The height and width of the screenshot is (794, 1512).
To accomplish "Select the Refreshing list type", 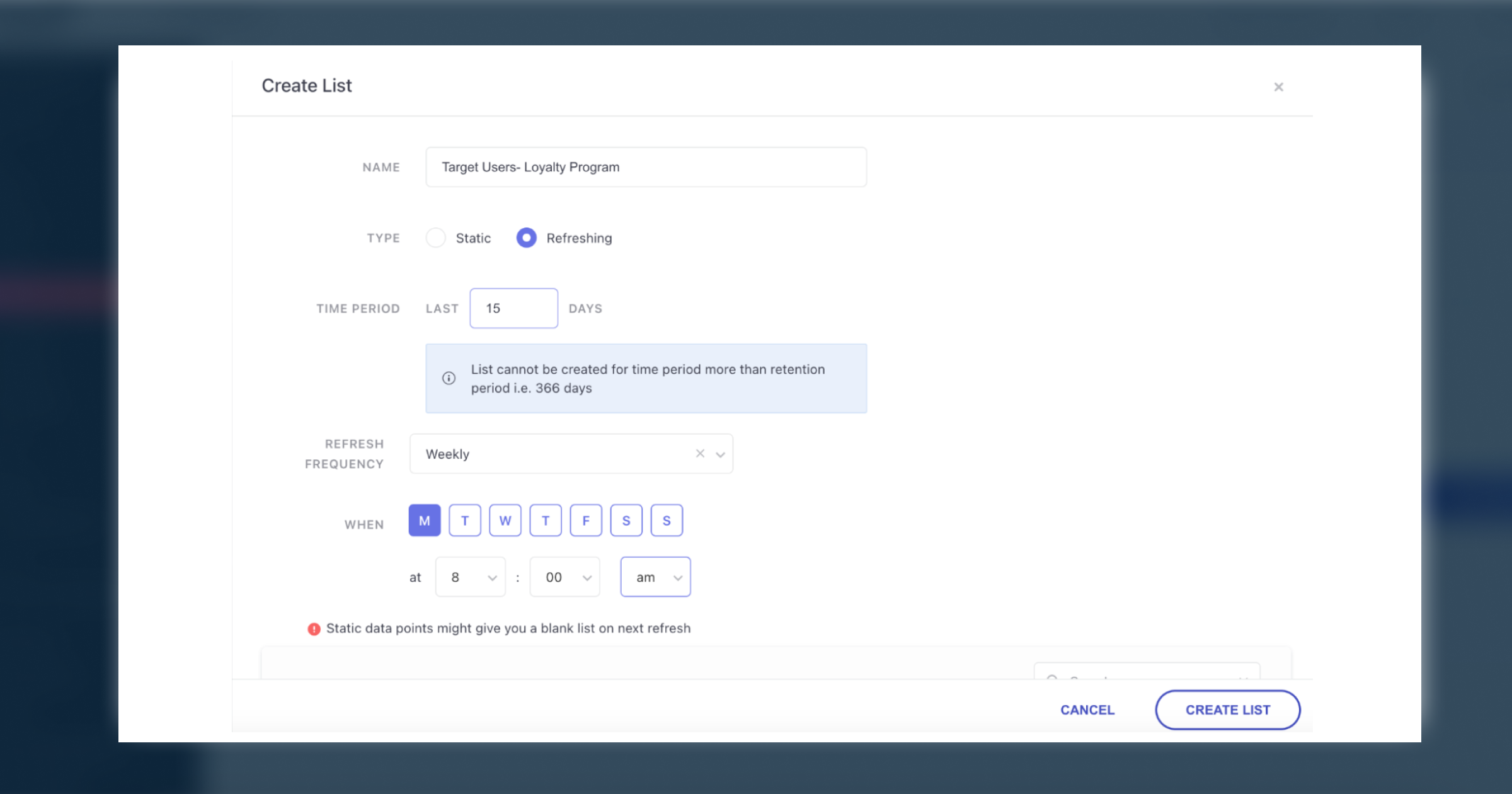I will click(527, 238).
